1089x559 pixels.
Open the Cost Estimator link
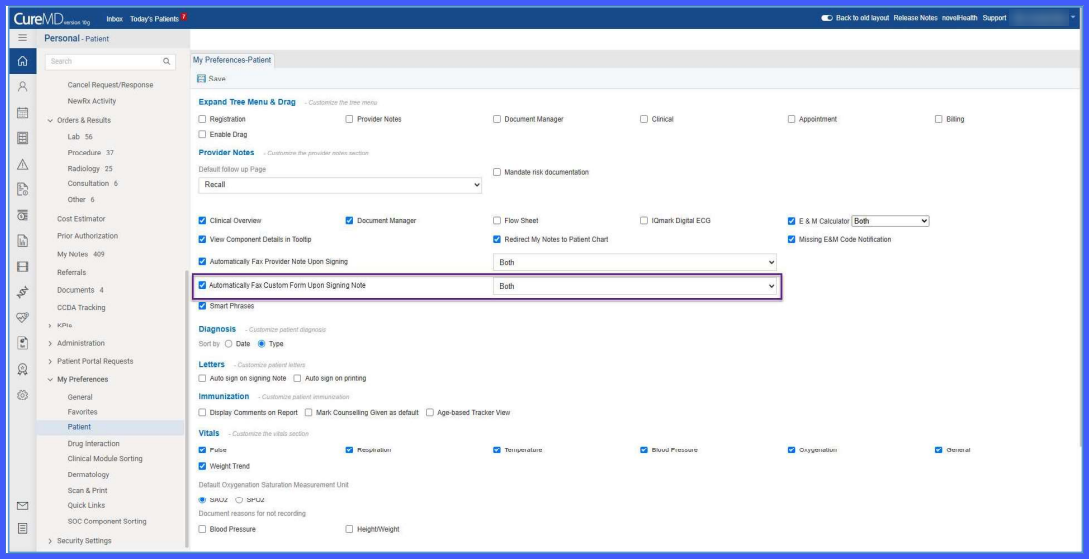click(x=81, y=219)
